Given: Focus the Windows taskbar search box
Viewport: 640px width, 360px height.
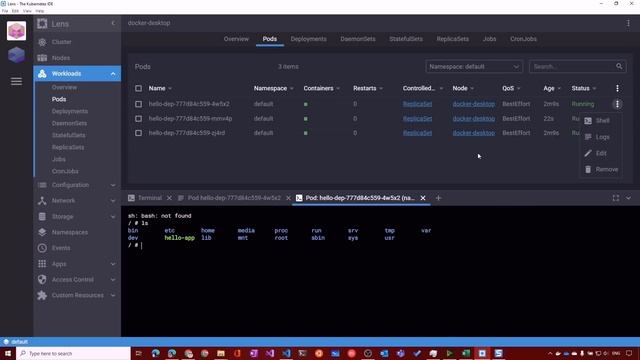Looking at the screenshot, I should (73, 353).
